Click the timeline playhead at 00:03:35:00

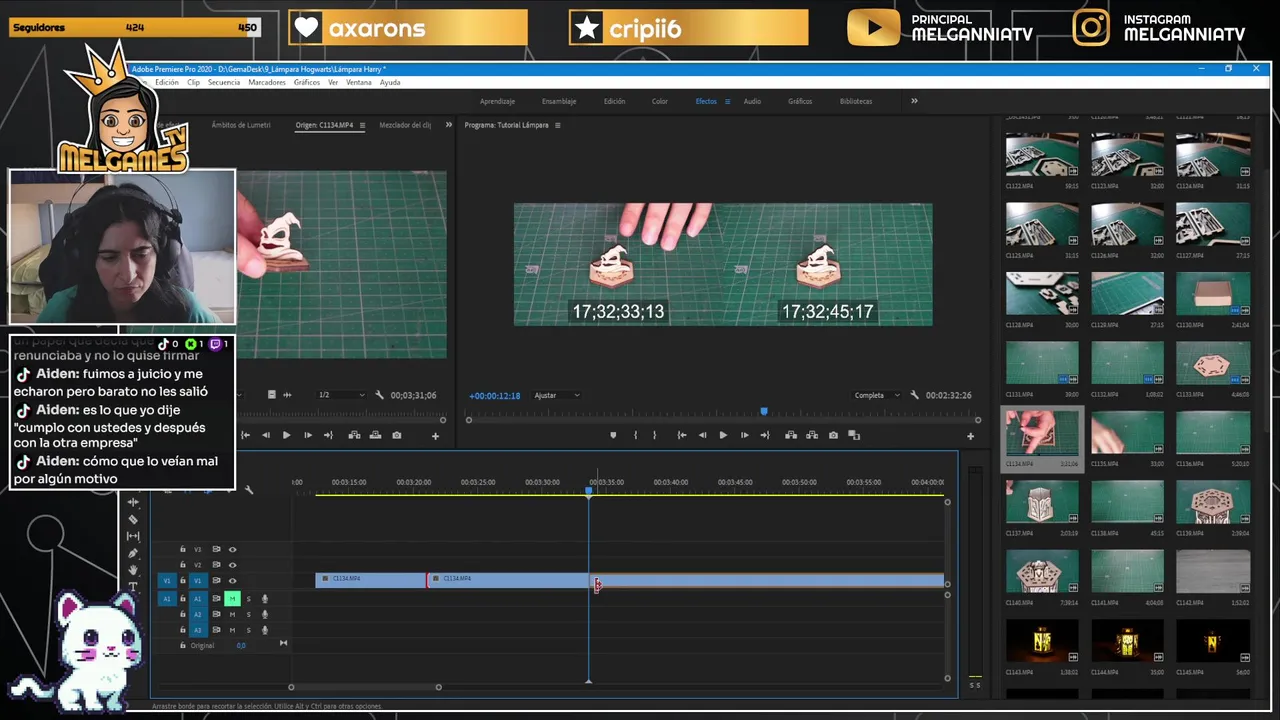pyautogui.click(x=588, y=490)
